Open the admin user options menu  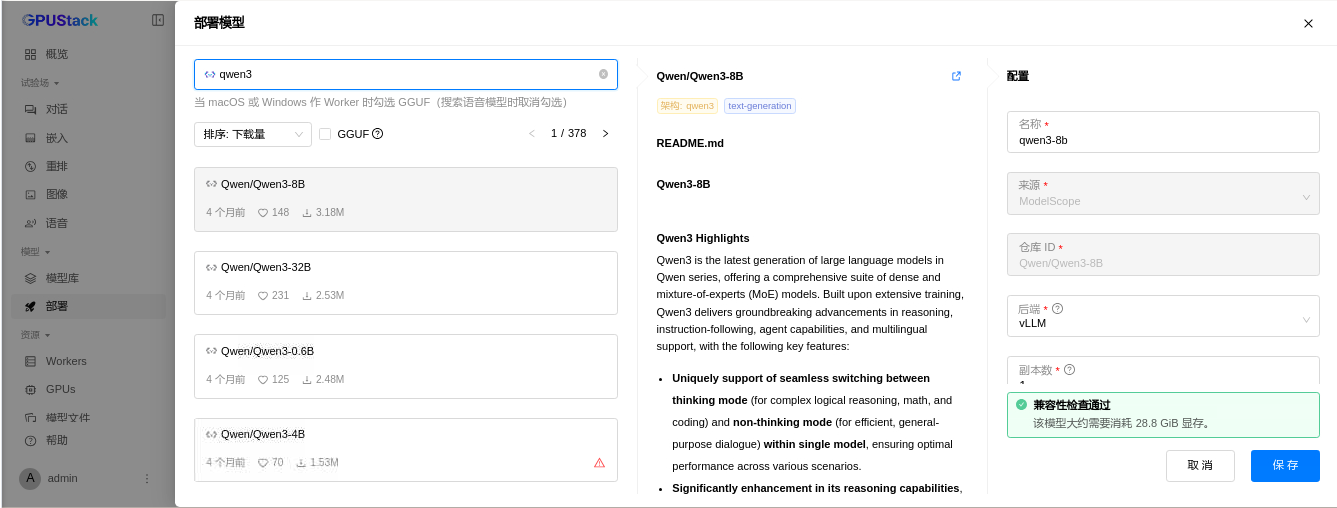click(146, 479)
